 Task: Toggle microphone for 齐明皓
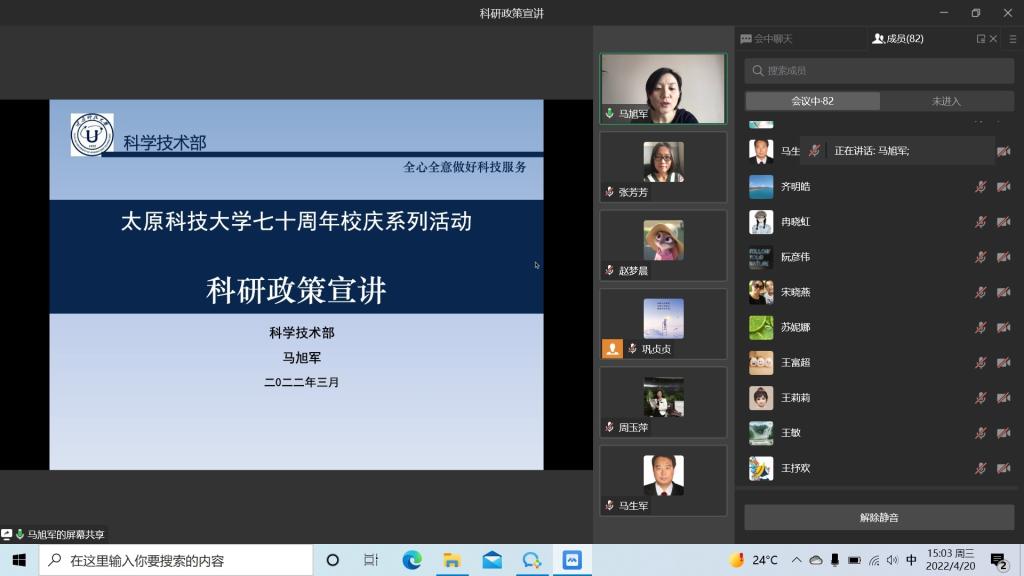[x=981, y=186]
